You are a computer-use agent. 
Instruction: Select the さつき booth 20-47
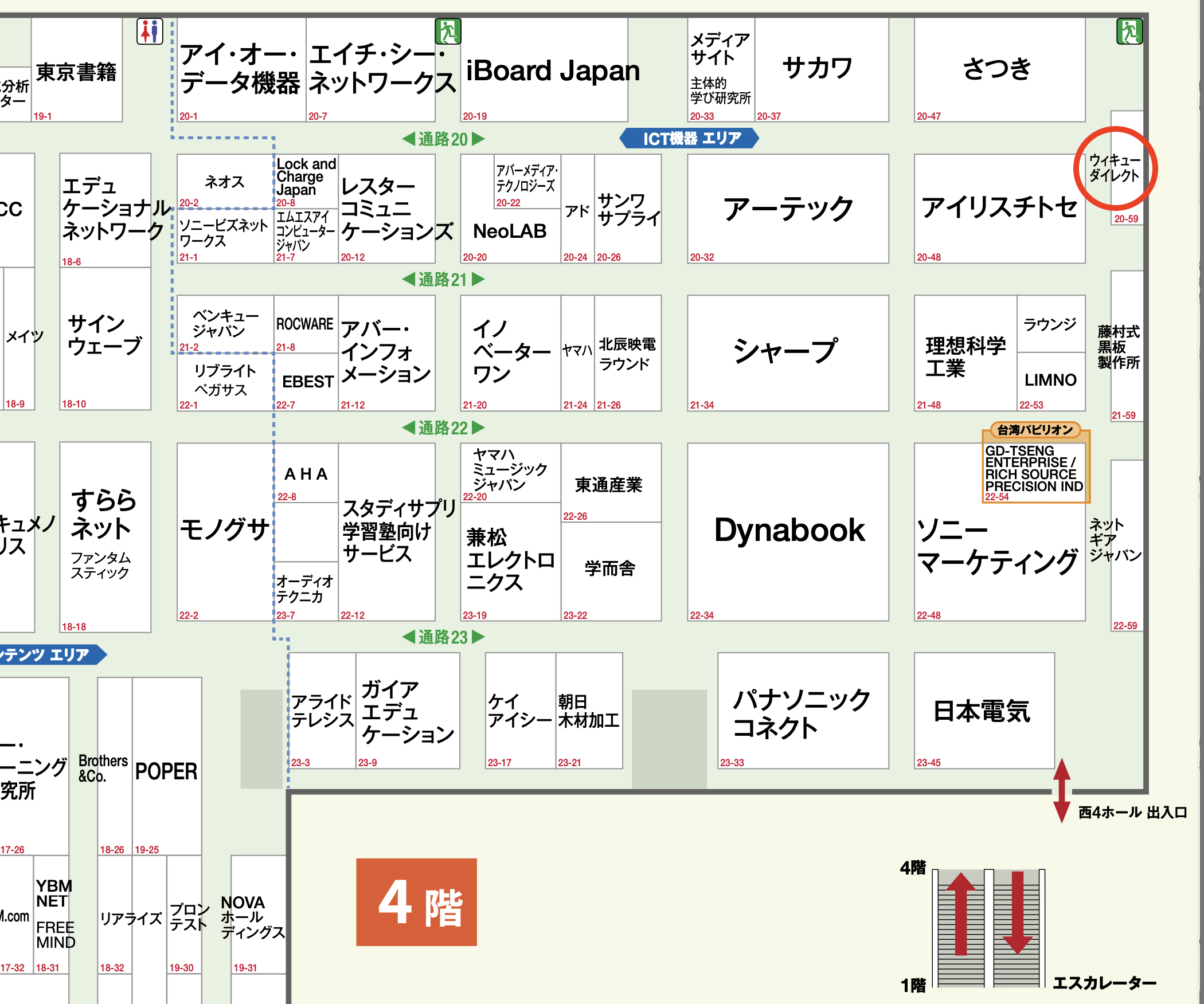[1000, 69]
